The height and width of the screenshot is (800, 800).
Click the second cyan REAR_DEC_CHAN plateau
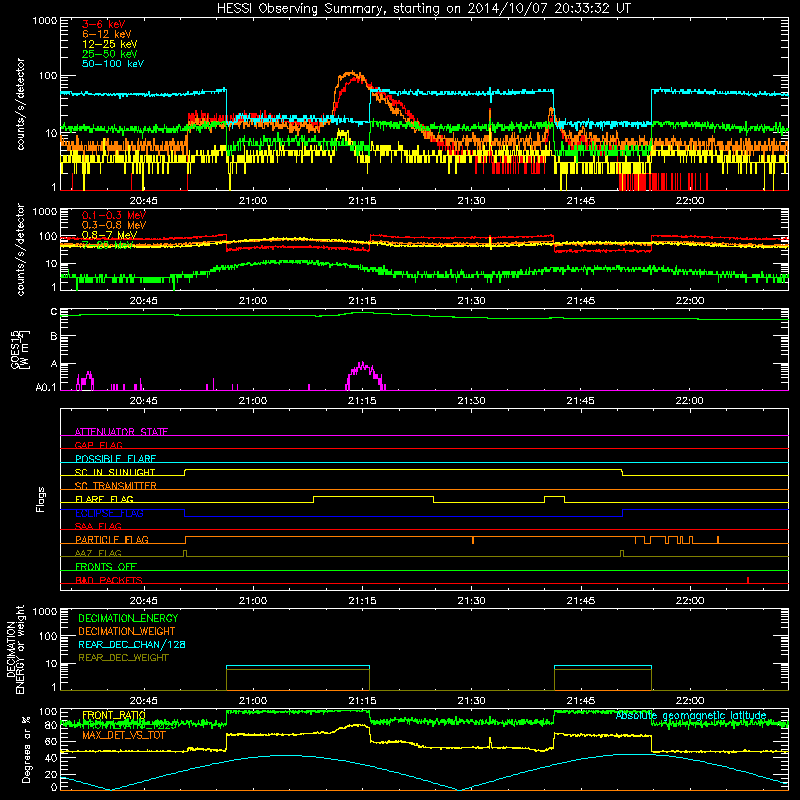tap(603, 666)
